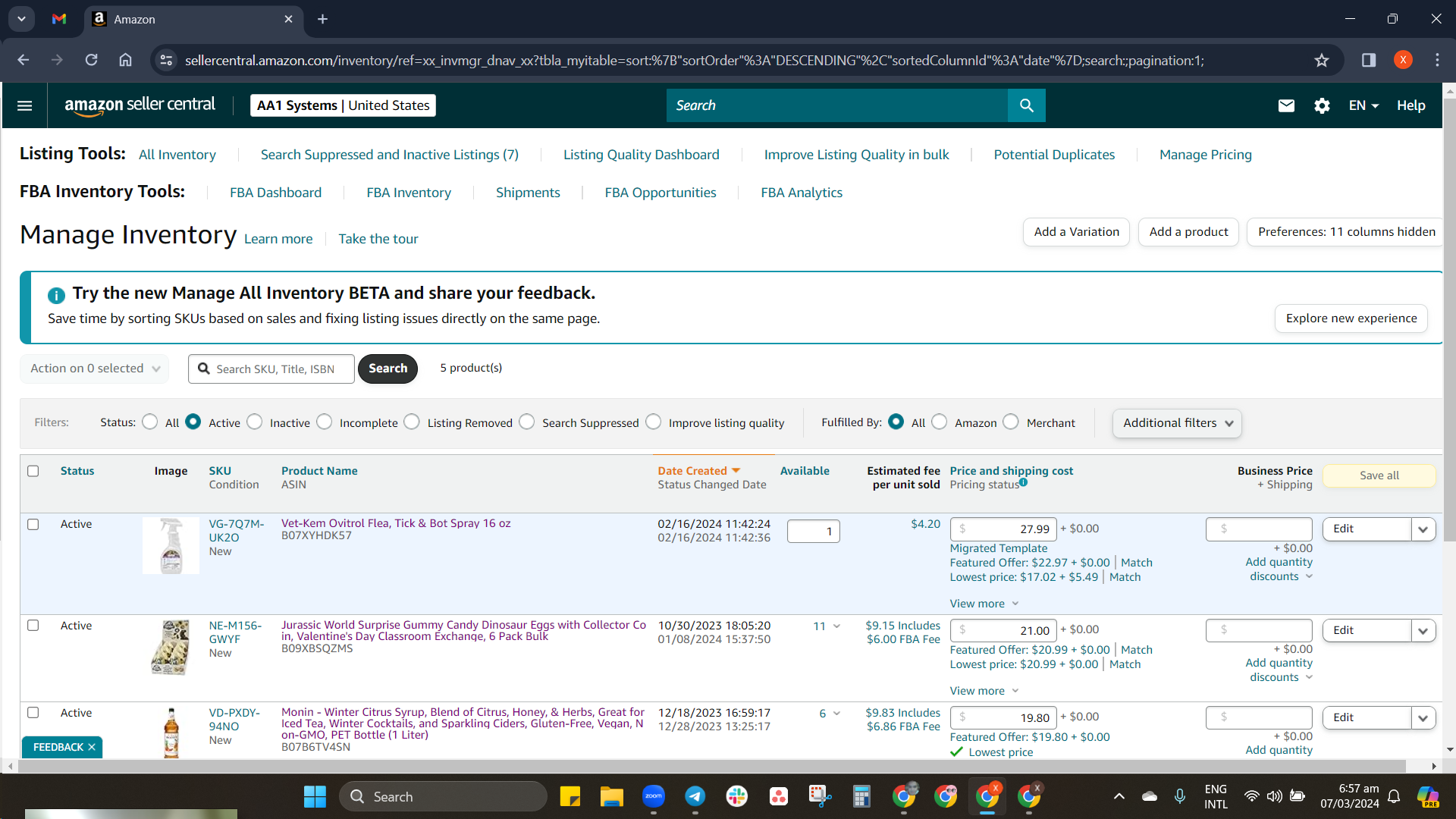Image resolution: width=1456 pixels, height=819 pixels.
Task: Open the Chrome three-dot menu
Action: [1437, 60]
